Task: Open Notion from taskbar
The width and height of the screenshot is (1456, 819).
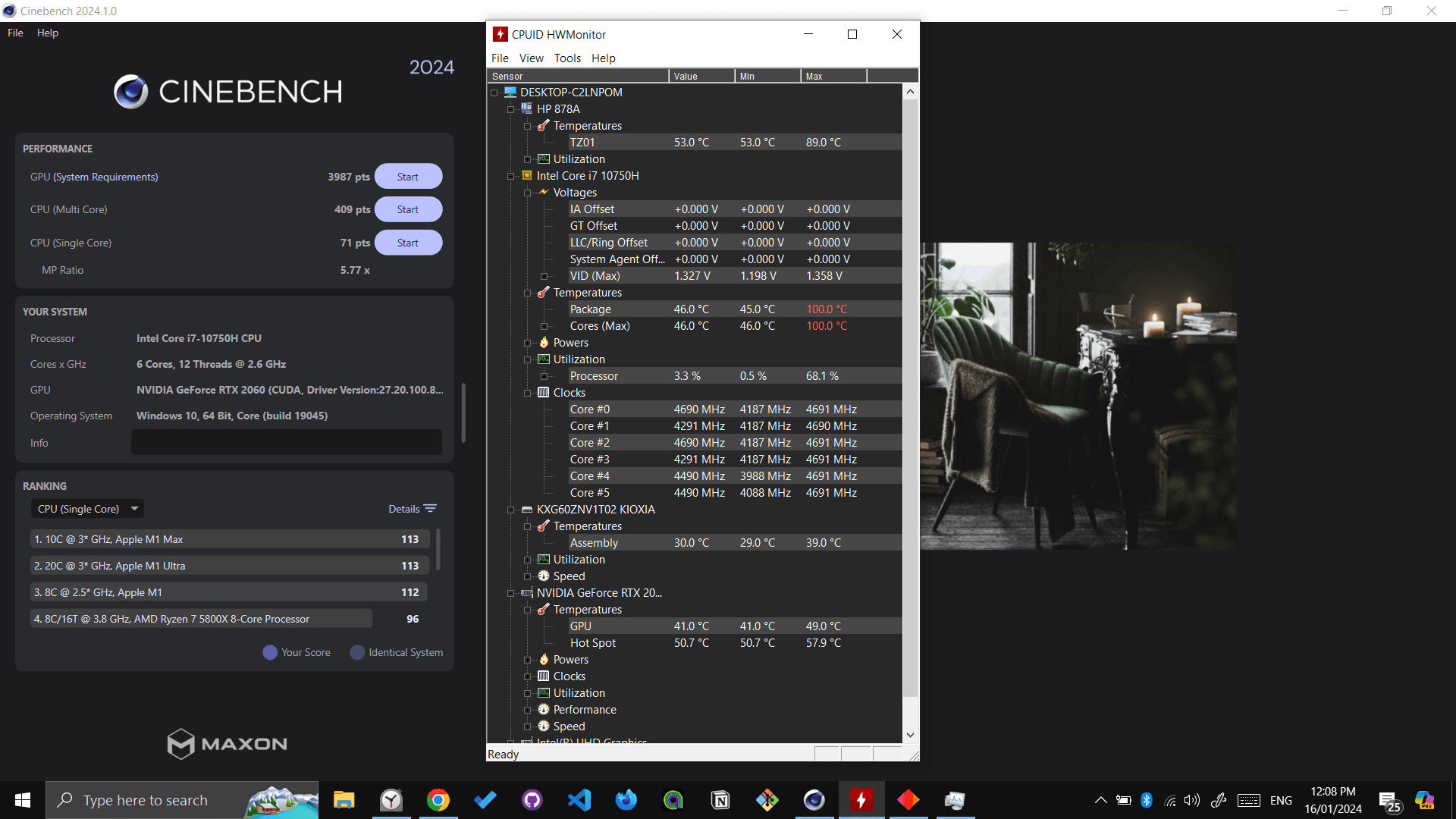Action: tap(720, 800)
